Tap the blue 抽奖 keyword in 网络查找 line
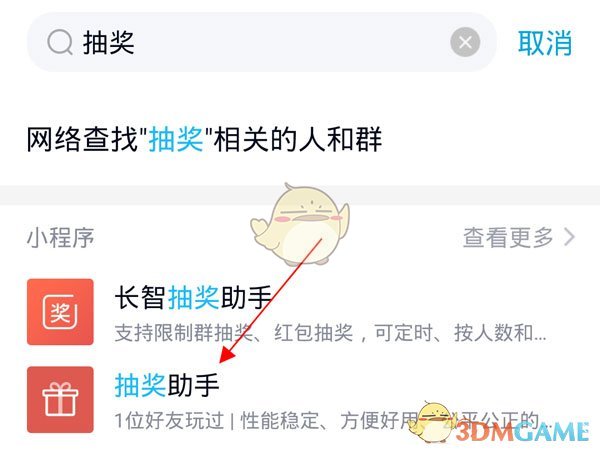600x450 pixels. tap(176, 139)
